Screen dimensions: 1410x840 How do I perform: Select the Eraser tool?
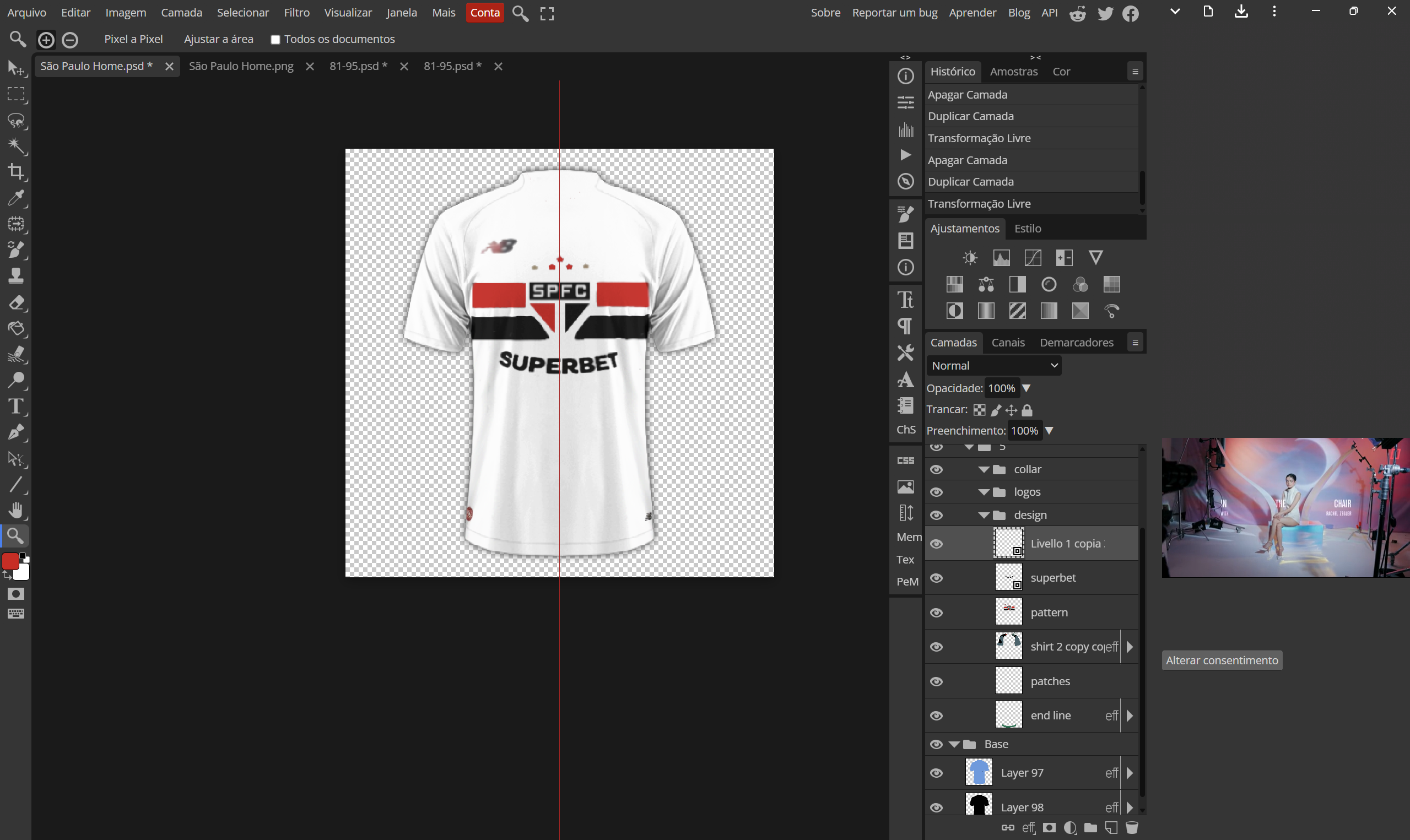(x=16, y=302)
